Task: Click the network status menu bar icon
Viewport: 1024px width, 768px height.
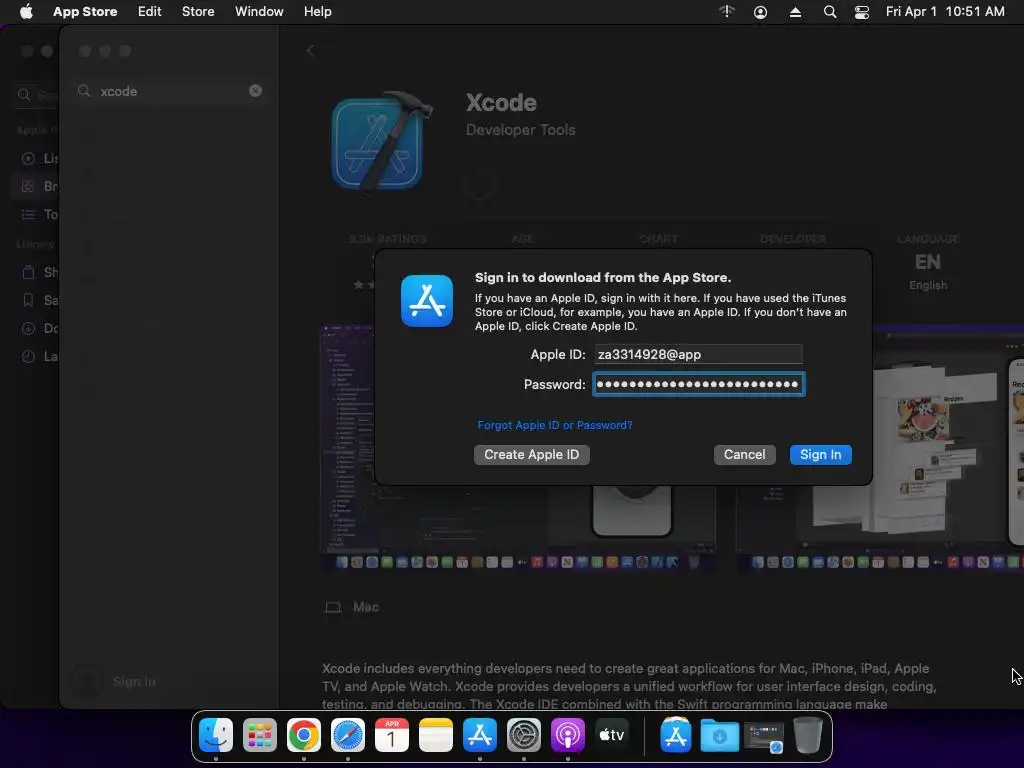Action: click(x=727, y=12)
